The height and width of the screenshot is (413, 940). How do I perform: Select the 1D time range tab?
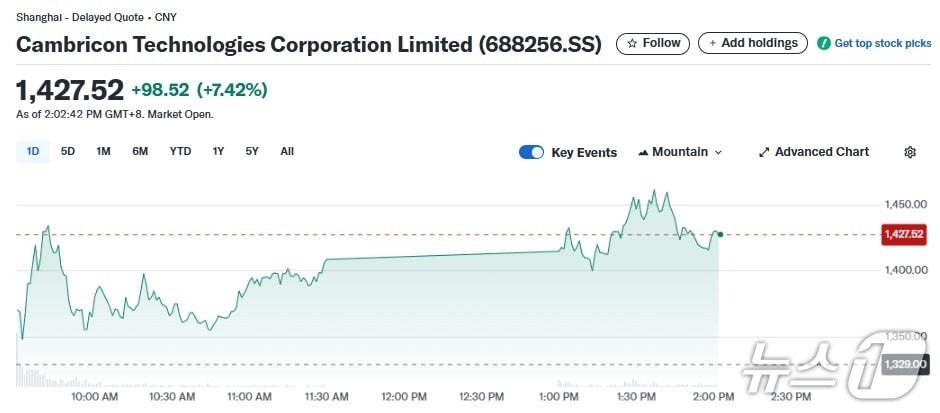click(33, 151)
